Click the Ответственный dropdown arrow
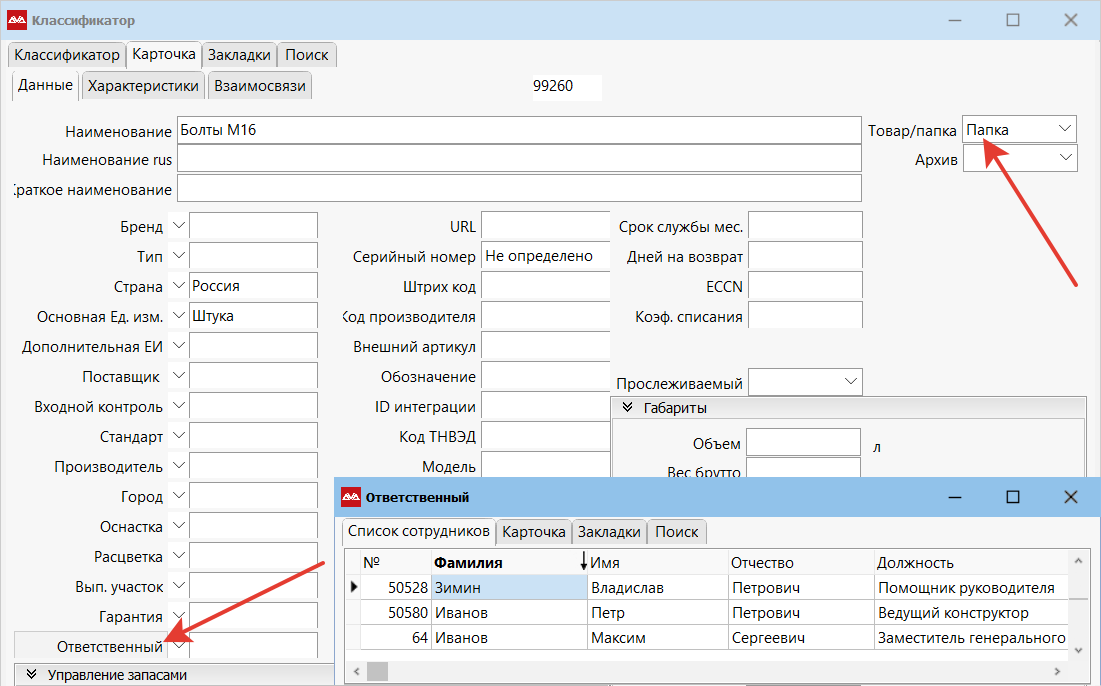Viewport: 1101px width, 686px height. pos(178,646)
